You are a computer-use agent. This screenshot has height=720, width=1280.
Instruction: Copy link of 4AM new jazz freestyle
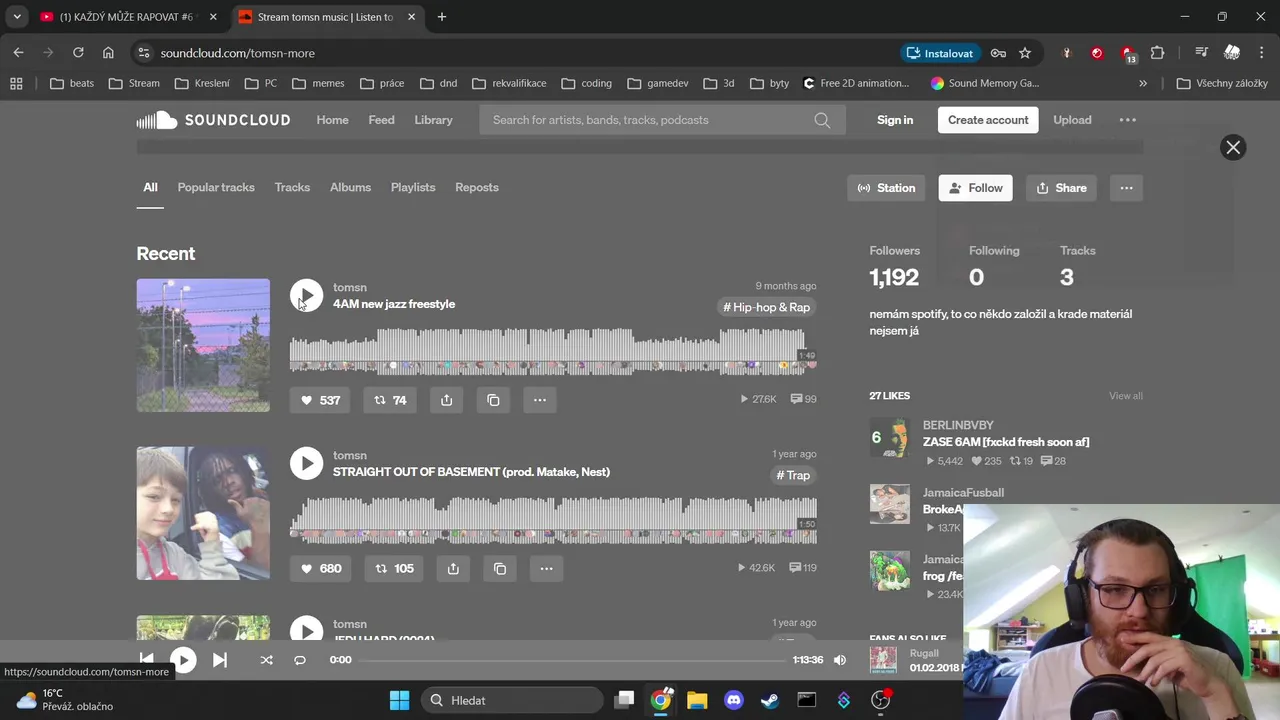pyautogui.click(x=493, y=400)
